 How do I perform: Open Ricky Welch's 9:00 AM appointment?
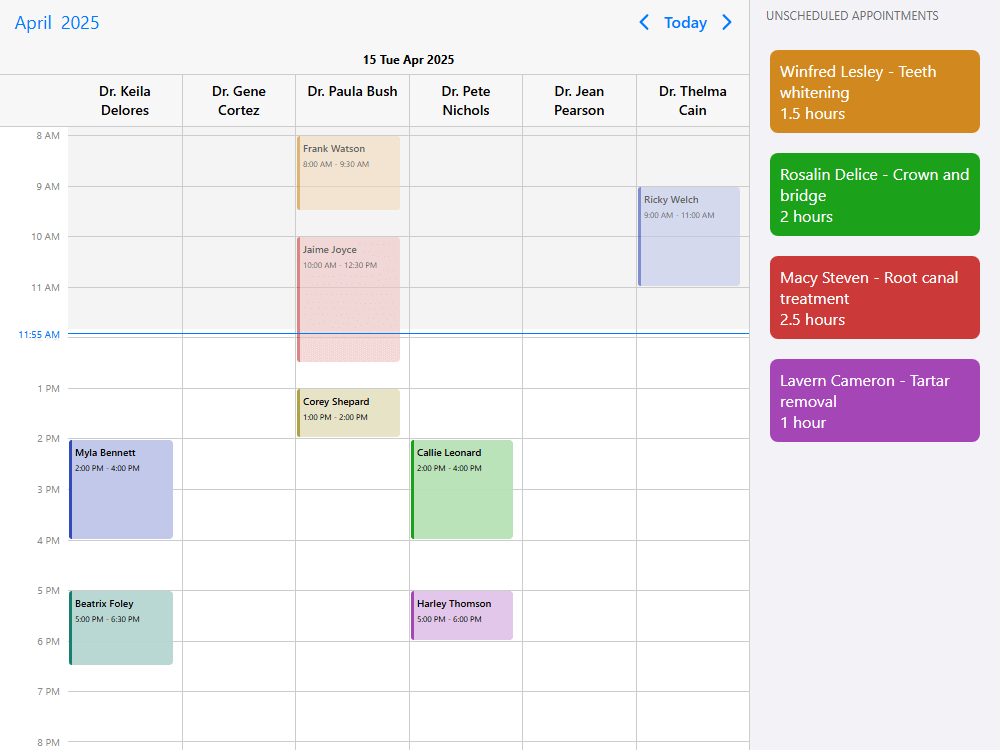click(689, 236)
